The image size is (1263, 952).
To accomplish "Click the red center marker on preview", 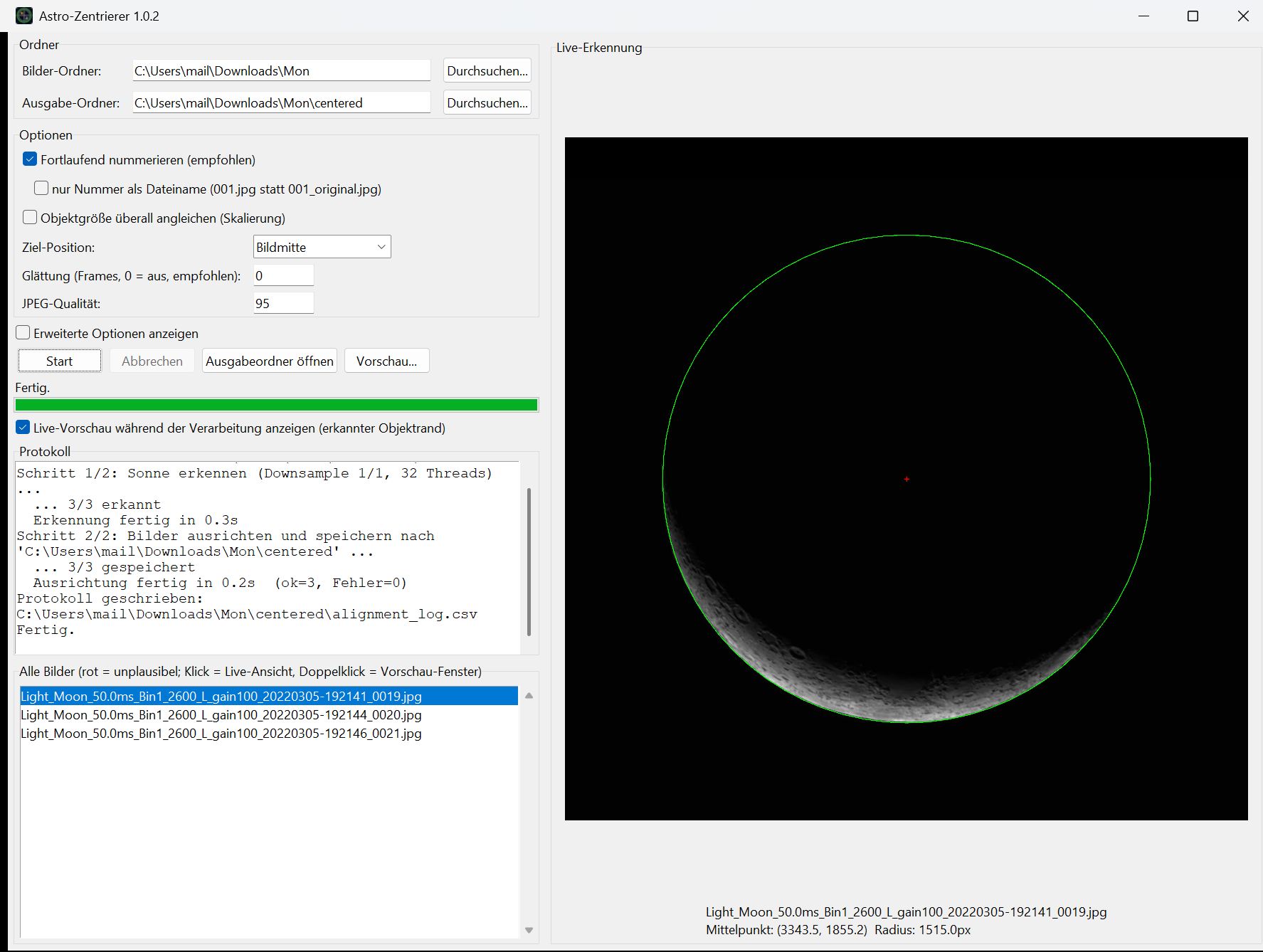I will point(907,479).
